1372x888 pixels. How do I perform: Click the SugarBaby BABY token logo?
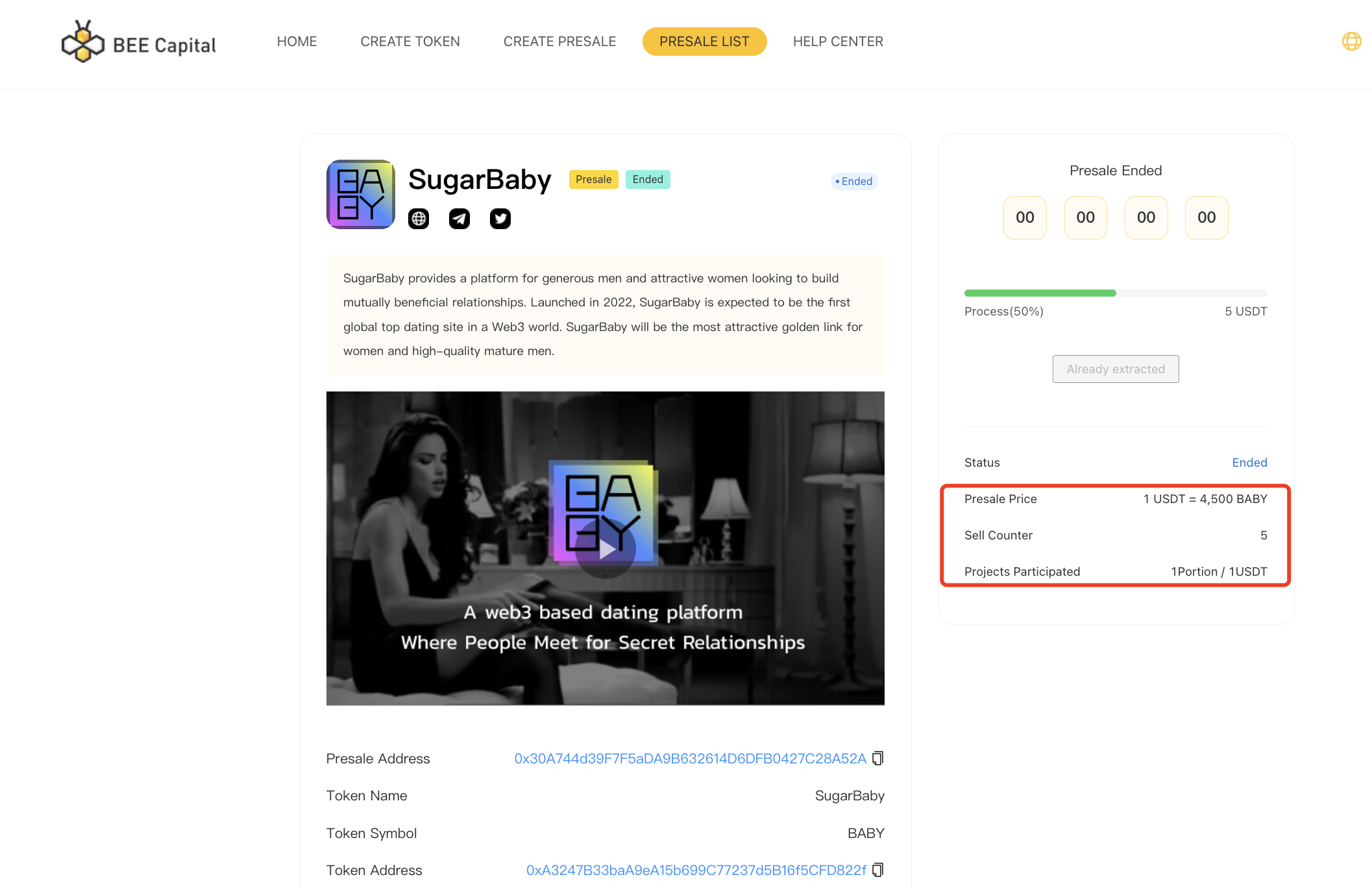tap(361, 194)
